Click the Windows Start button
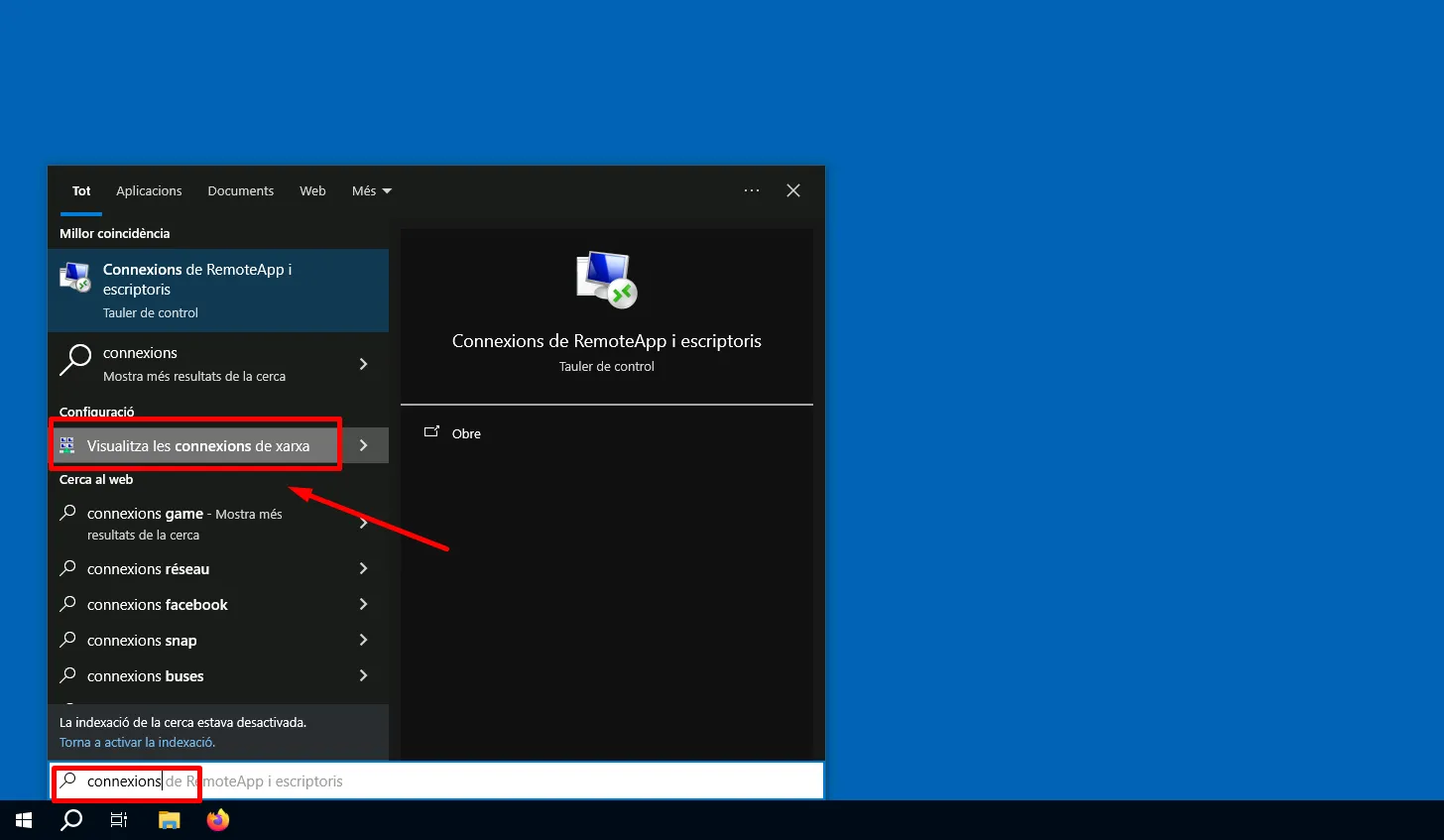1444x840 pixels. 24,820
